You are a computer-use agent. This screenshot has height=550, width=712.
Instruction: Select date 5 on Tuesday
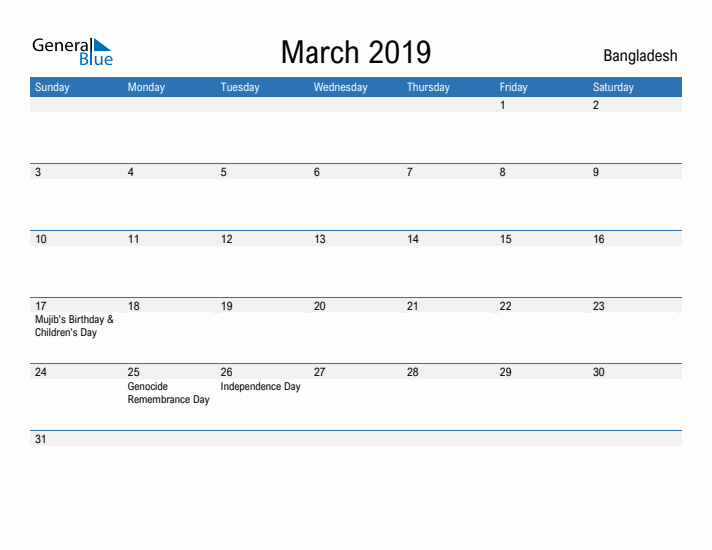coord(223,172)
